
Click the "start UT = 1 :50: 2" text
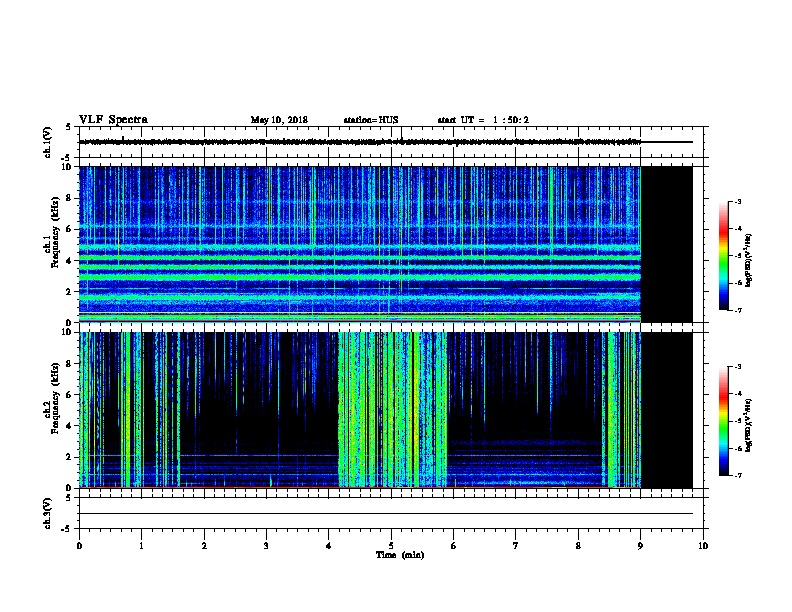[483, 120]
